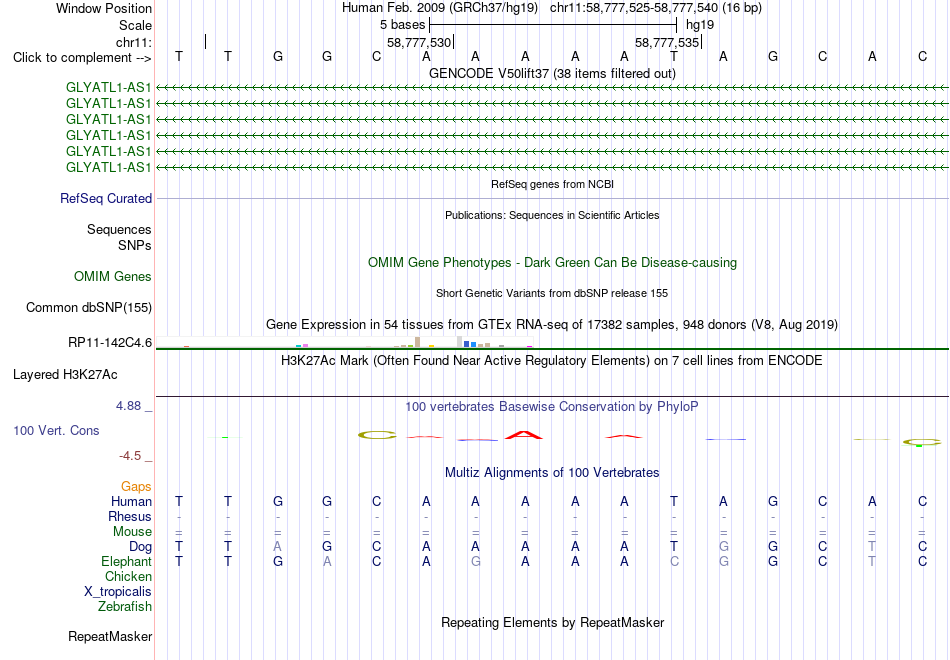The width and height of the screenshot is (950, 660).
Task: Click the OMIM Gene Phenotypes track title
Action: coord(552,262)
